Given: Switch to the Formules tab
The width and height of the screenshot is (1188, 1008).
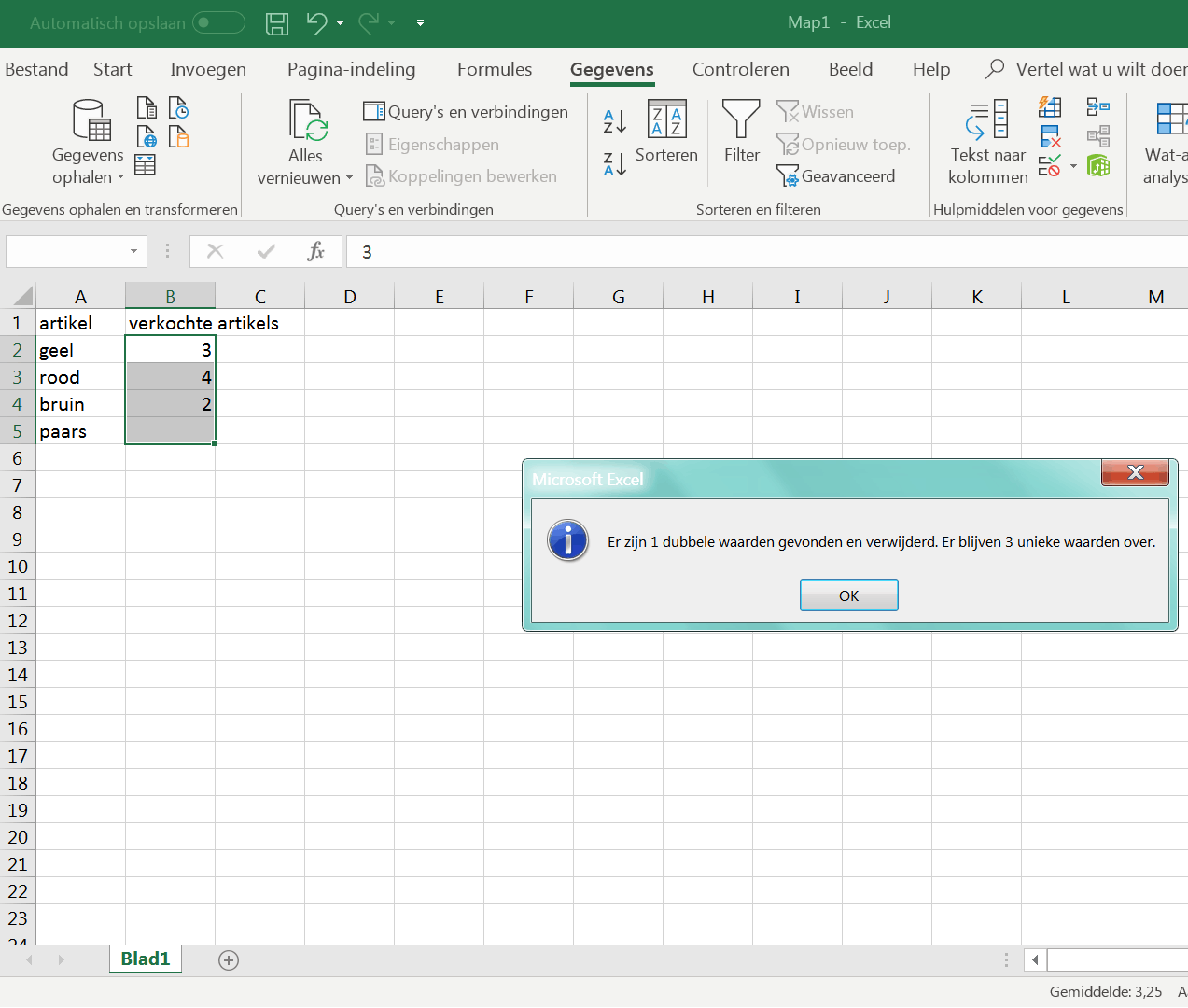Looking at the screenshot, I should pyautogui.click(x=495, y=69).
